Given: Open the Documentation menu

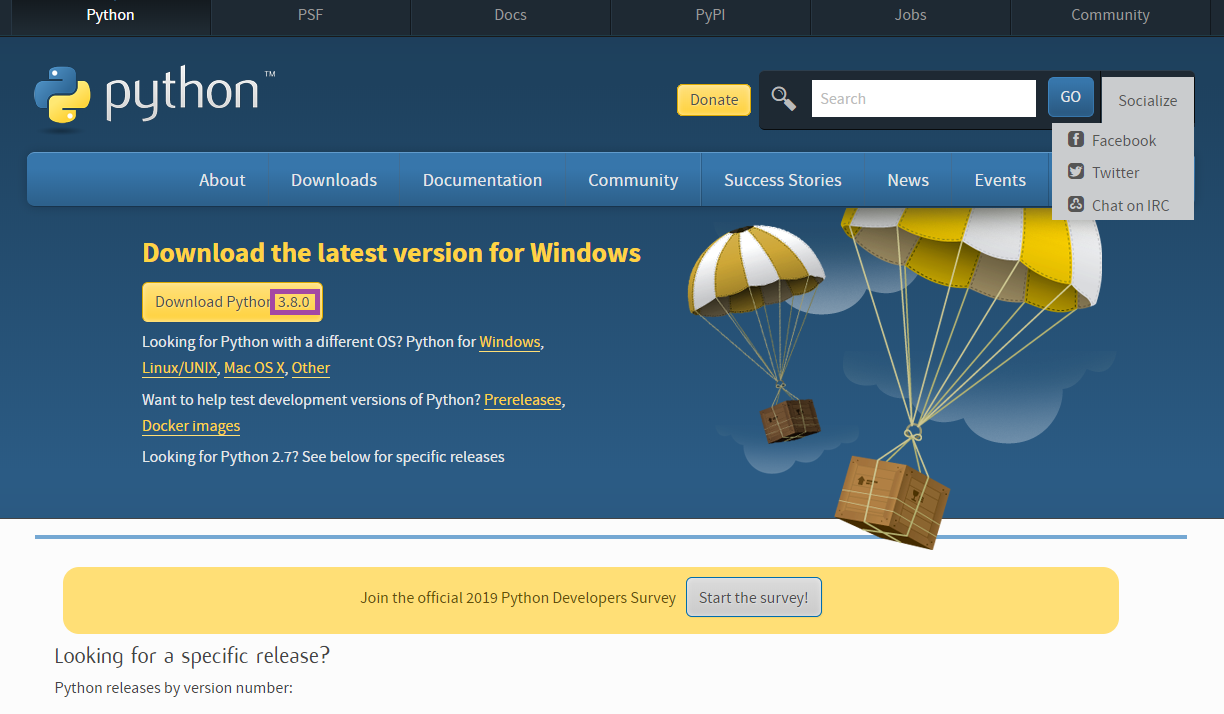Looking at the screenshot, I should (x=482, y=180).
